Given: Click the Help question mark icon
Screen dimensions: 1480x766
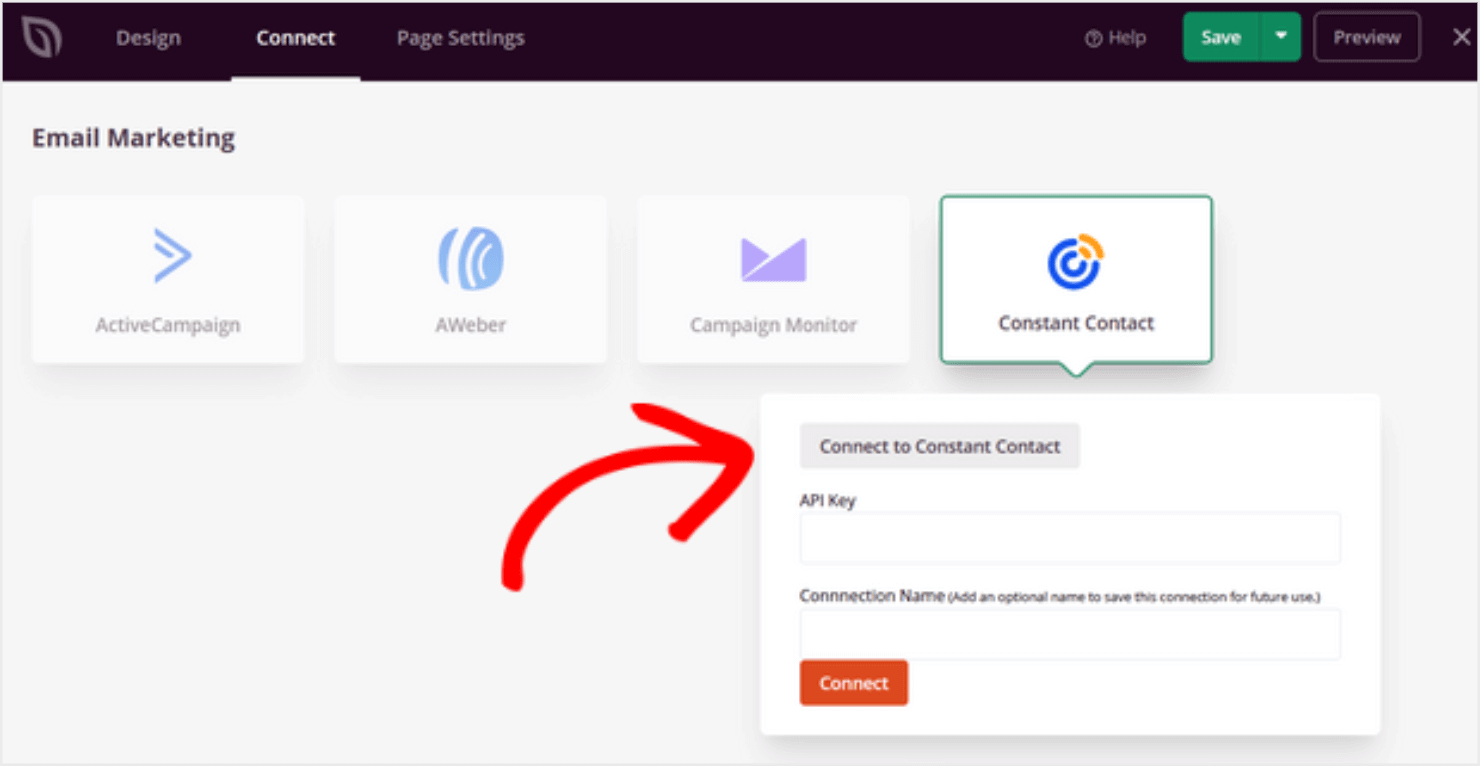Looking at the screenshot, I should 1093,38.
